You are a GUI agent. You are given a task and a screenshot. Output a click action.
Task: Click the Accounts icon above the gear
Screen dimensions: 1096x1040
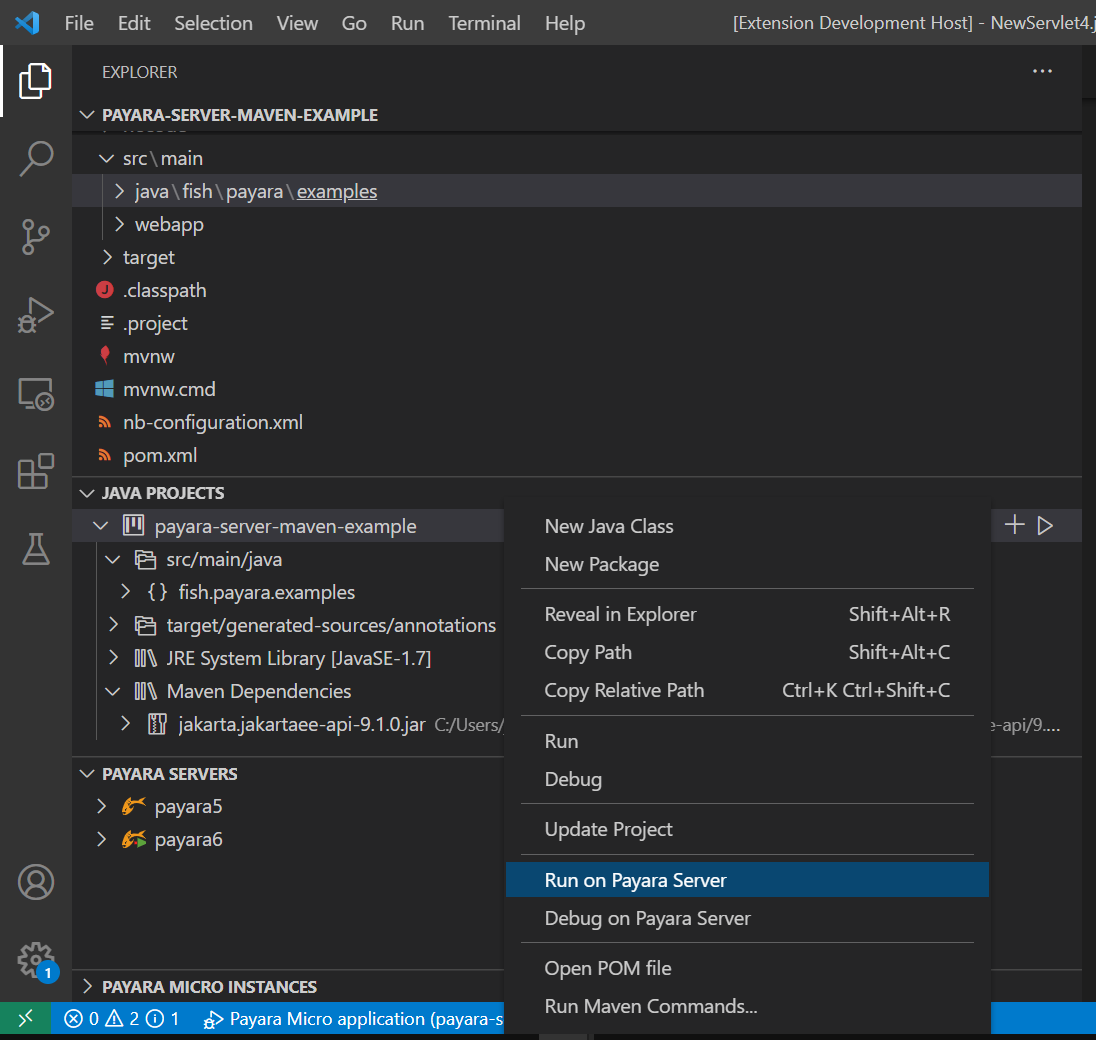[x=36, y=882]
